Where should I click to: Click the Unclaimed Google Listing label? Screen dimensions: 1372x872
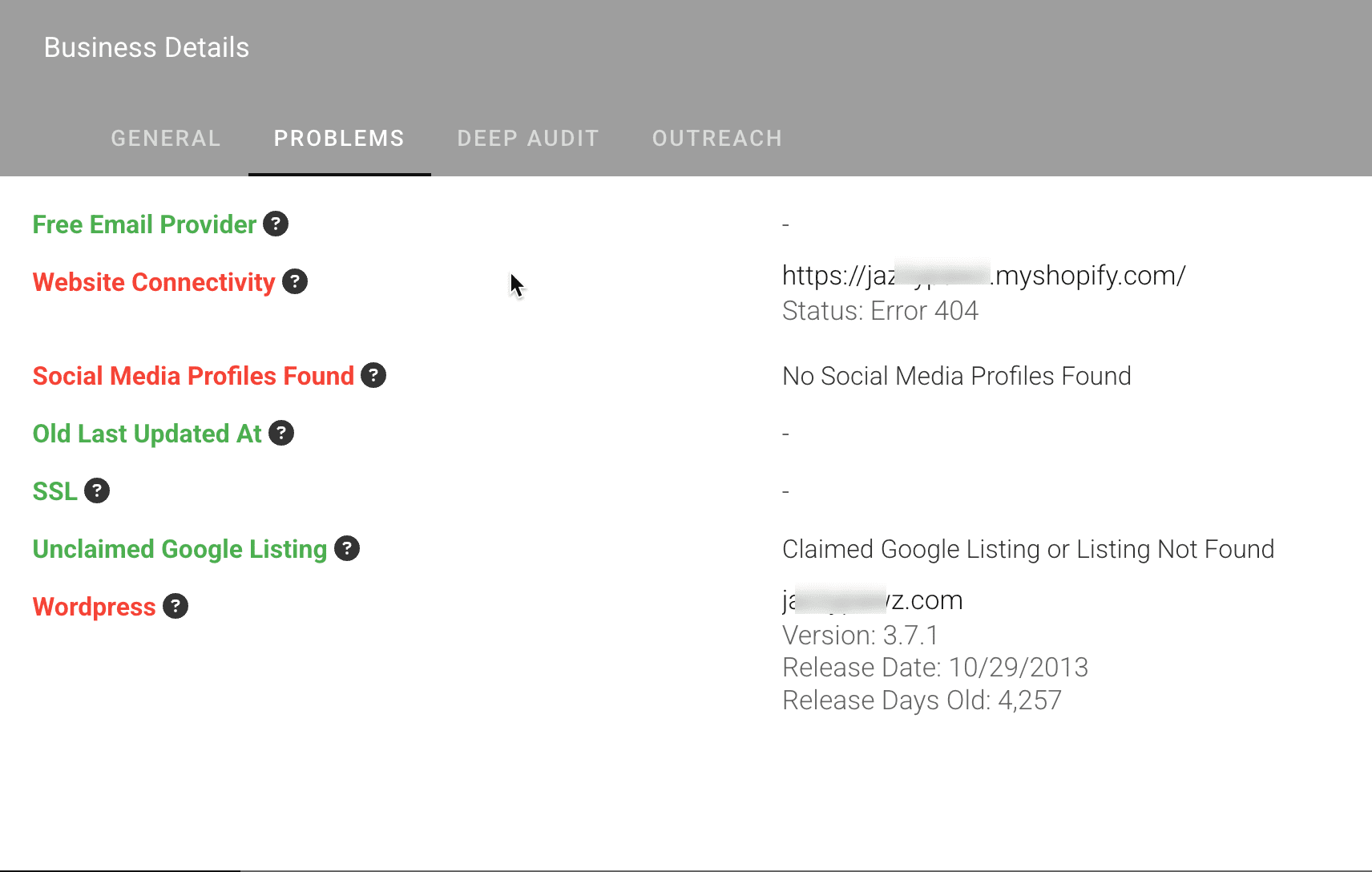180,549
